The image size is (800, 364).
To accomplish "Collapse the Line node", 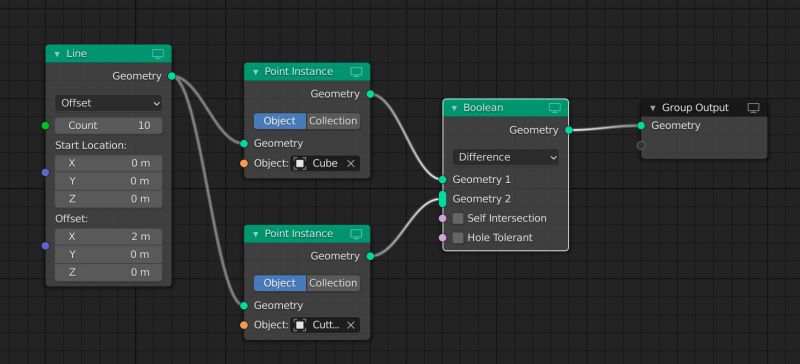I will [x=57, y=54].
